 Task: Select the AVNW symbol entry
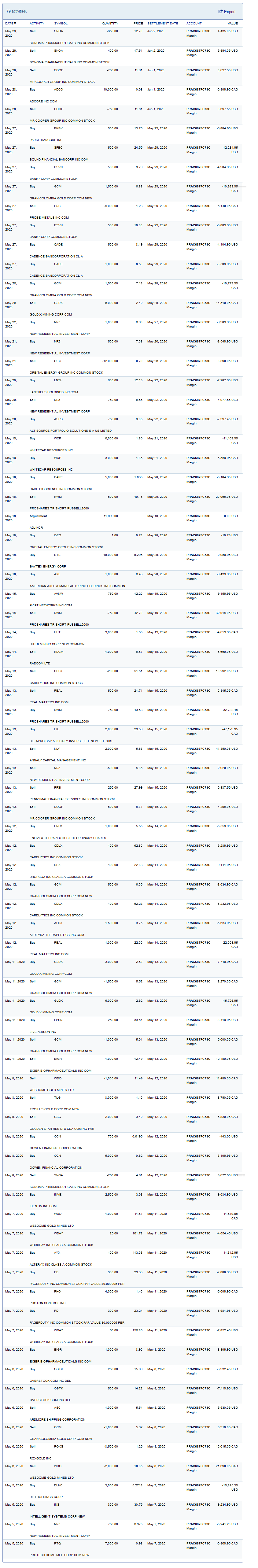pyautogui.click(x=58, y=594)
